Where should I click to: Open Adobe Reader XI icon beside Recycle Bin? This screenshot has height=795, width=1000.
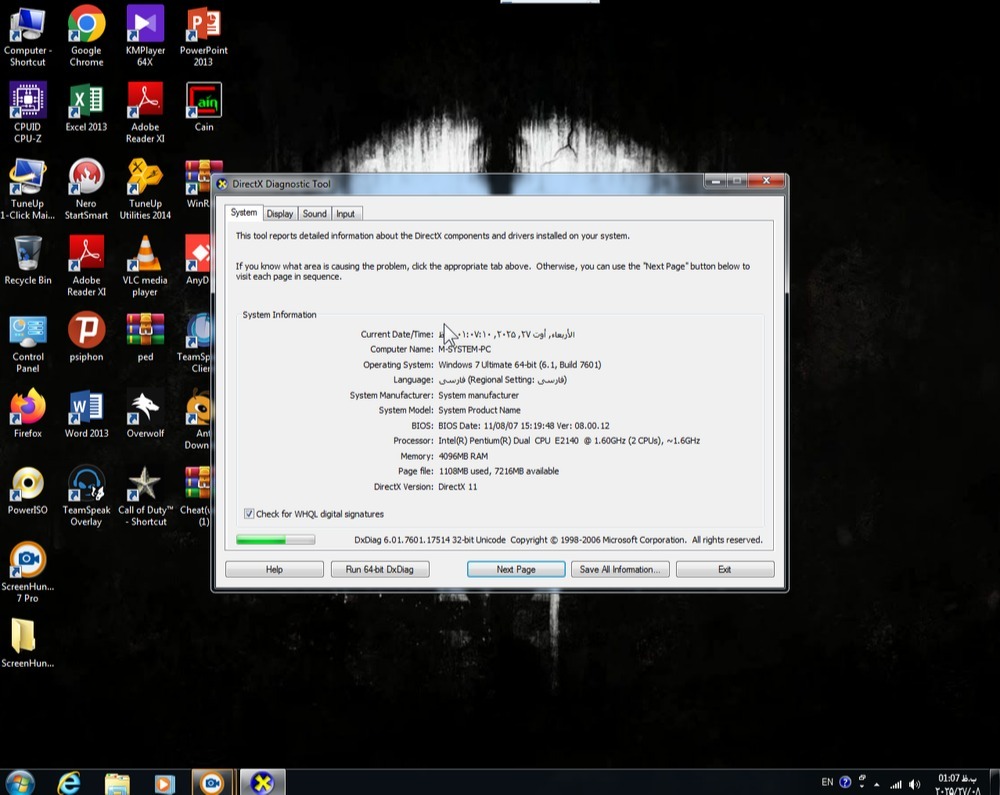point(86,266)
